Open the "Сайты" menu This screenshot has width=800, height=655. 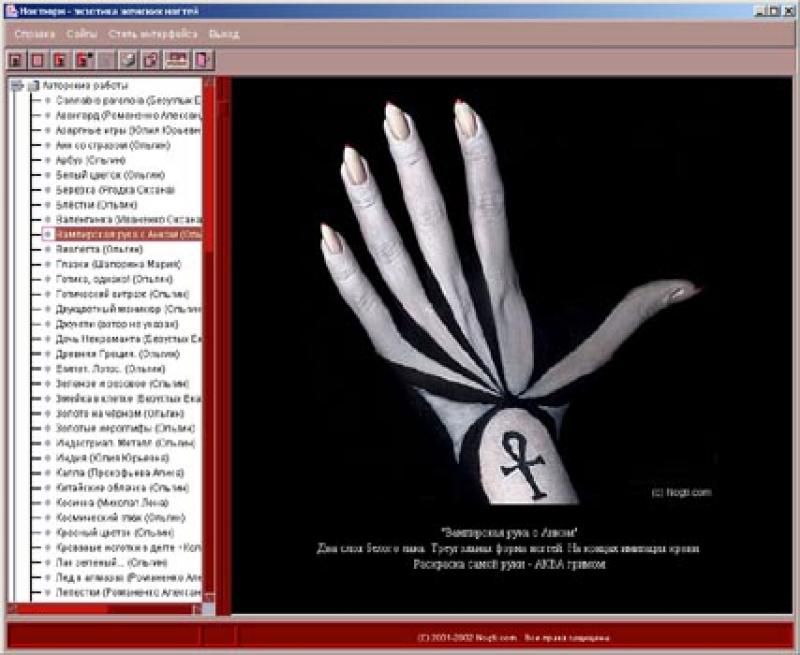(82, 33)
